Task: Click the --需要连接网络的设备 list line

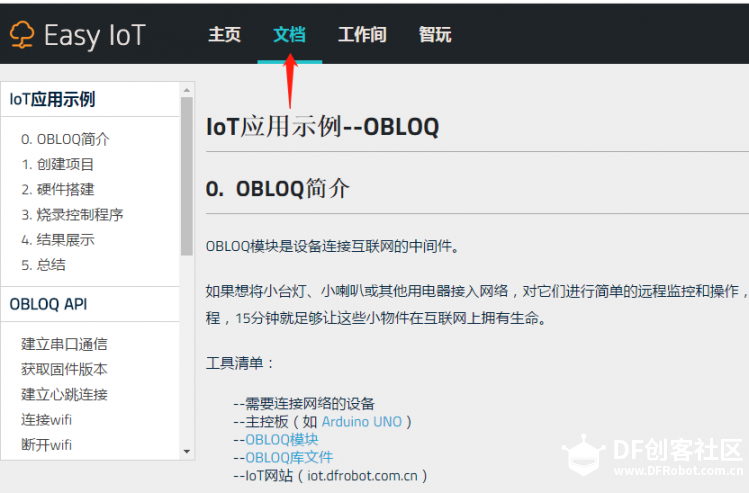Action: pyautogui.click(x=304, y=404)
